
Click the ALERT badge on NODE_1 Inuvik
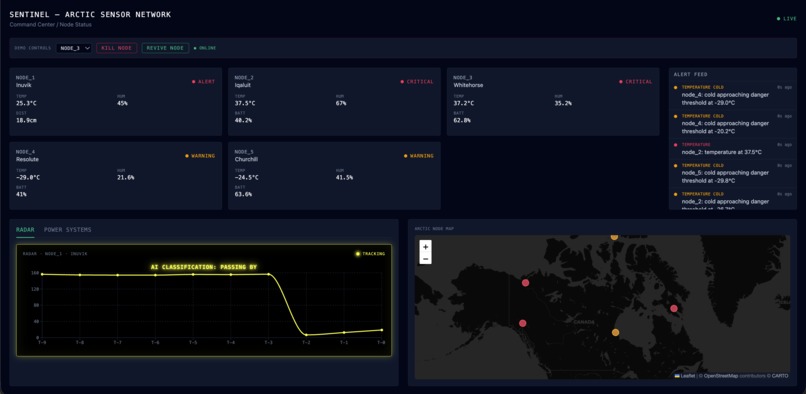pyautogui.click(x=204, y=81)
